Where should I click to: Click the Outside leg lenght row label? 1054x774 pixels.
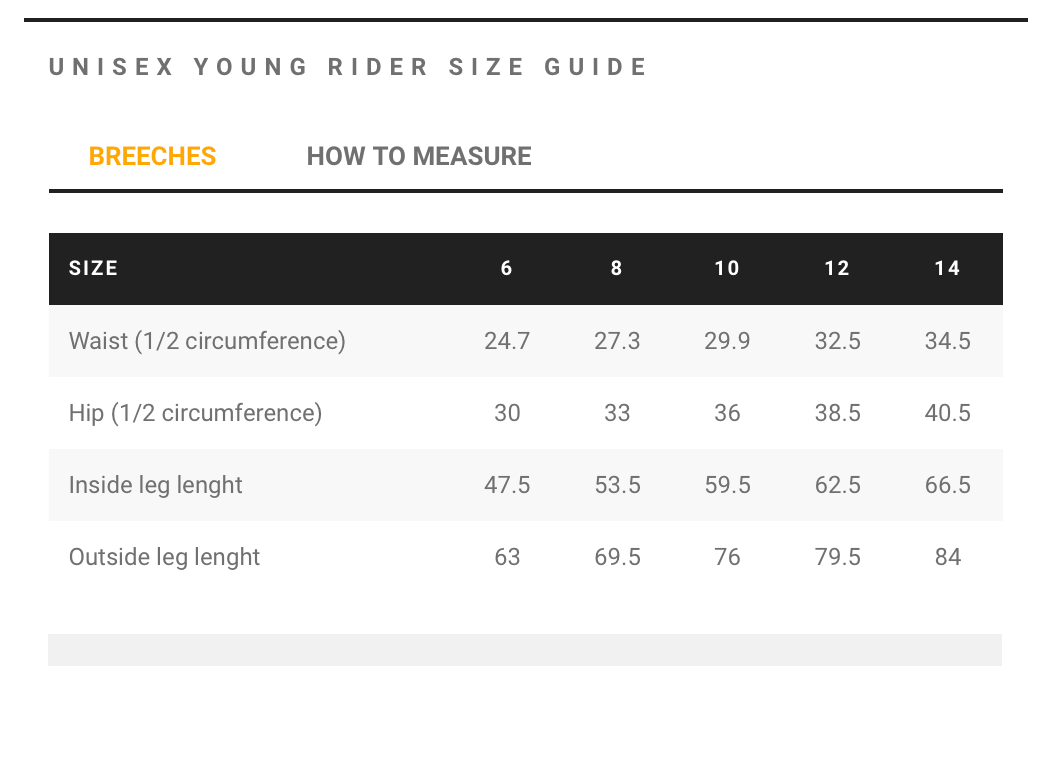tap(164, 556)
